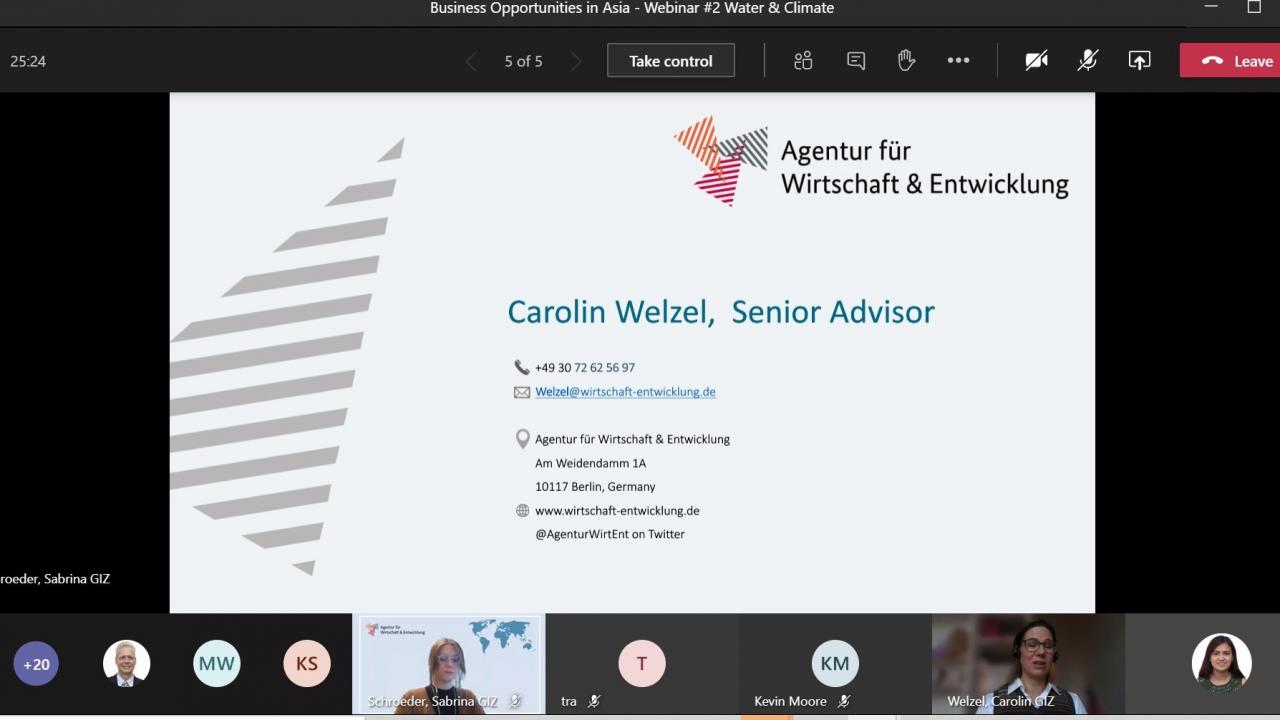Show participants panel

click(803, 61)
